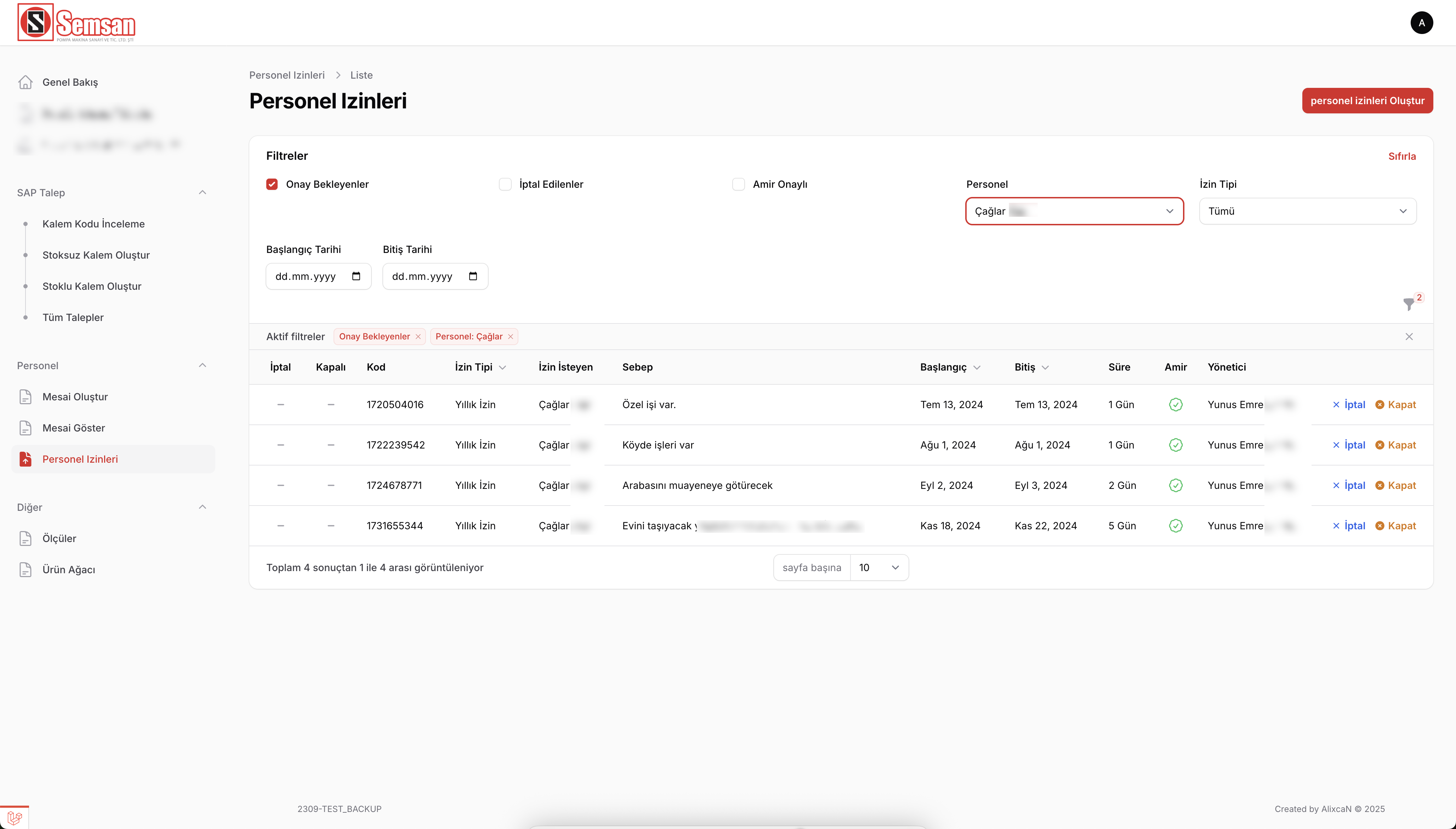The width and height of the screenshot is (1456, 829).
Task: Go to Ürün Ağacı sidebar item
Action: pos(69,569)
